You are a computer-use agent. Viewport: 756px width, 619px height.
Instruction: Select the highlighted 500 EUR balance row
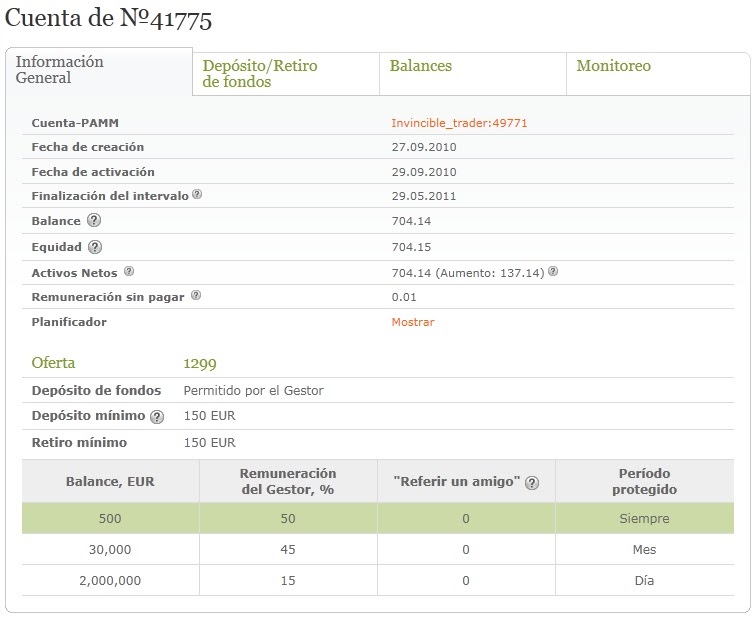click(378, 518)
